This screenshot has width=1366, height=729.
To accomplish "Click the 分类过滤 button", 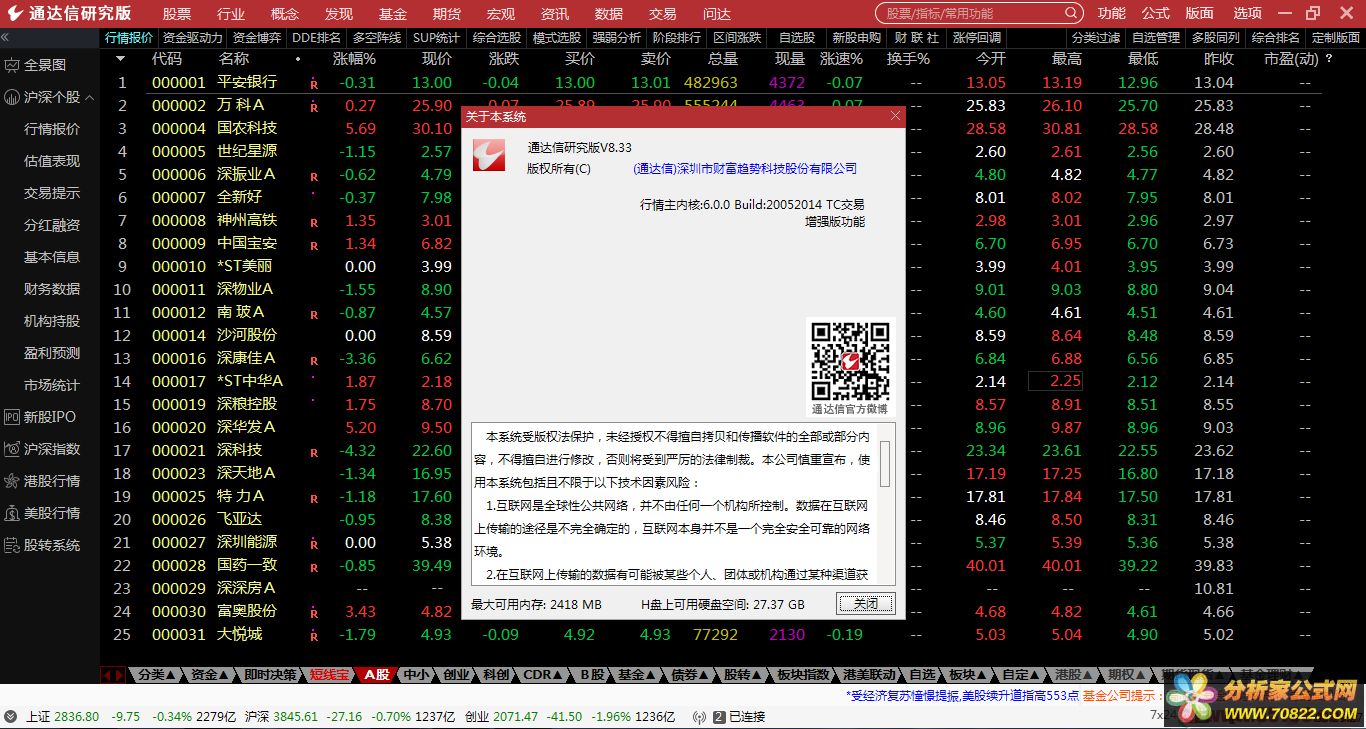I will pos(1095,38).
